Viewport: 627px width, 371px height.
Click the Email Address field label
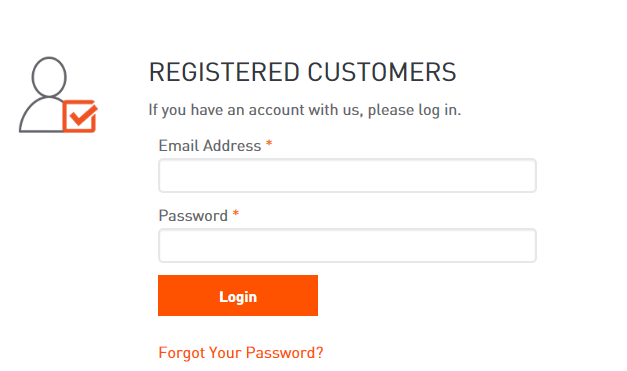[210, 146]
